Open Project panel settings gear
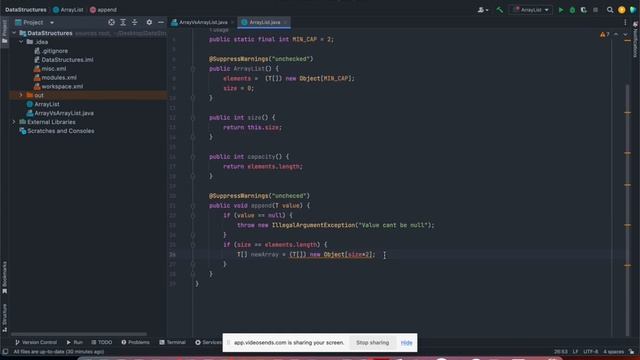 click(x=149, y=22)
